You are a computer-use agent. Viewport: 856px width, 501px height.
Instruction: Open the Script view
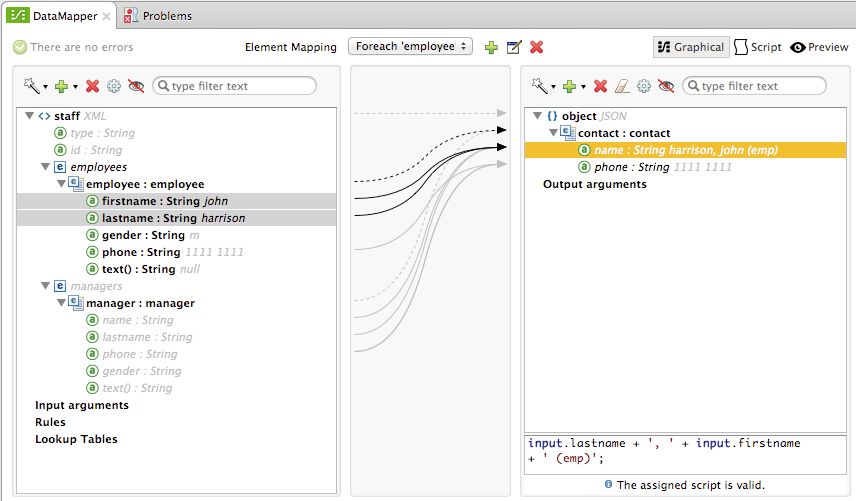tap(758, 47)
